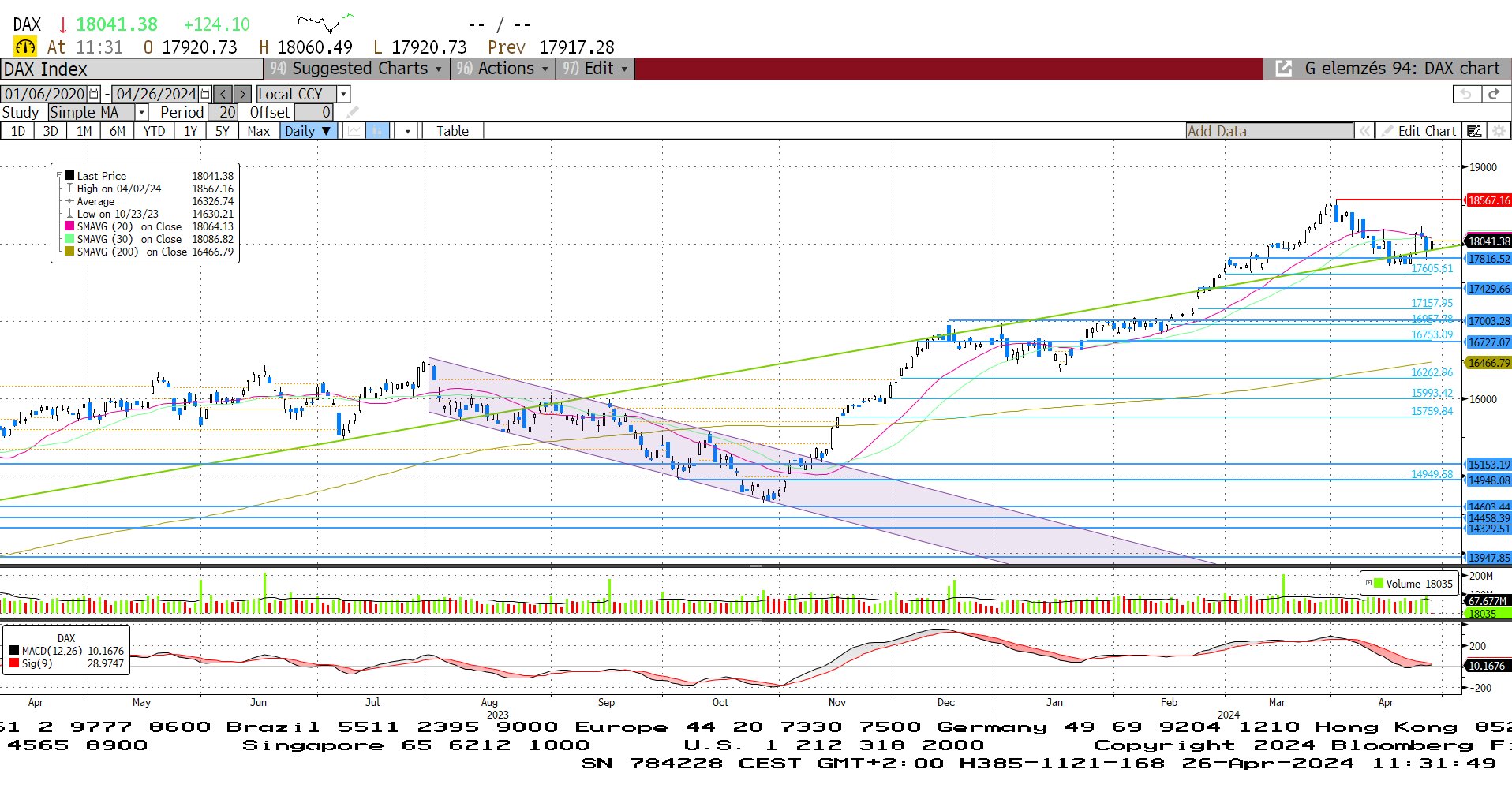Screen dimensions: 1512x807
Task: Click the G elemzés 94: DAX chart title
Action: tap(1402, 69)
